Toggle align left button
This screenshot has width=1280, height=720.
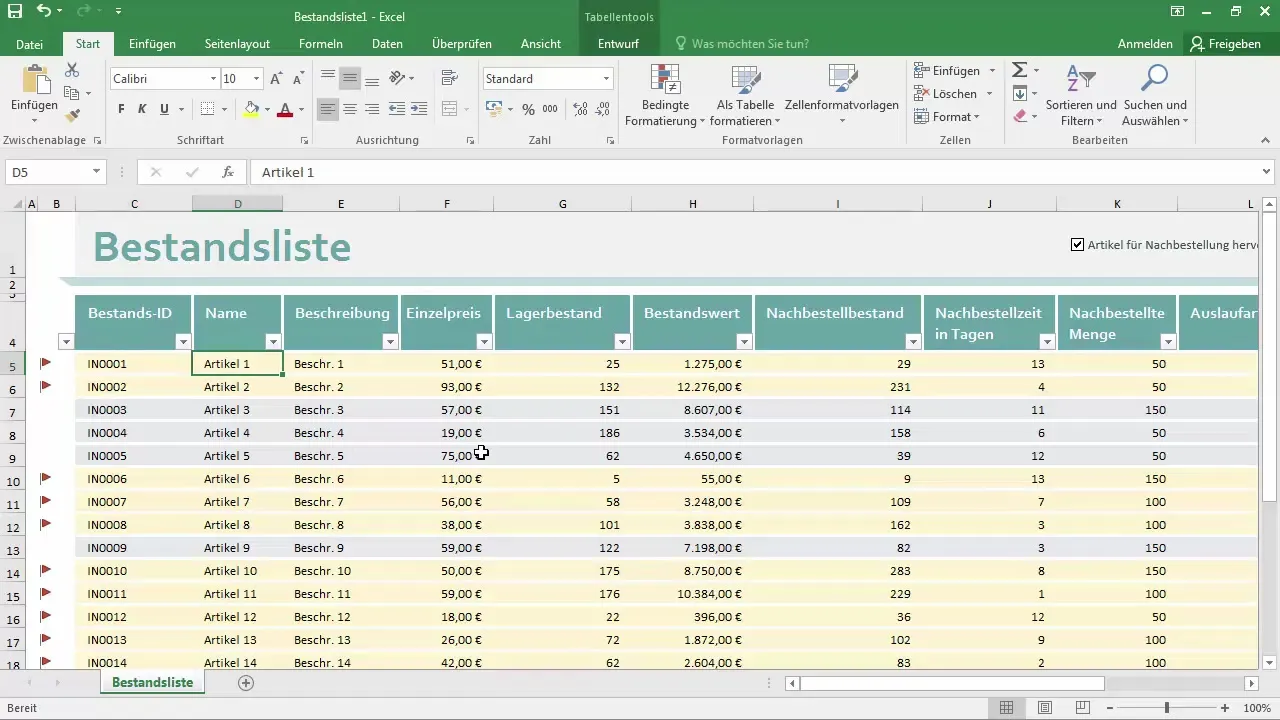pos(328,109)
